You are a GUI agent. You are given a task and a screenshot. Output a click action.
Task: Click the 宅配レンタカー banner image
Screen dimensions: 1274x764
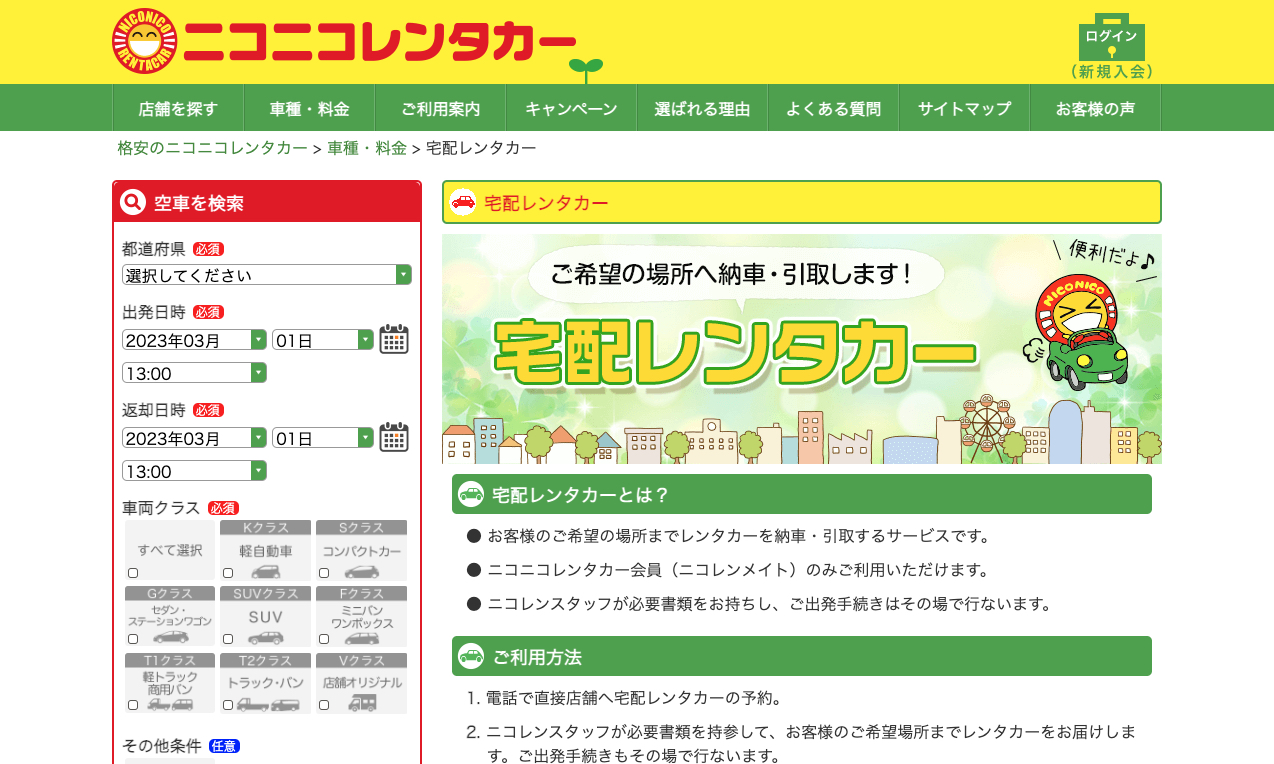tap(802, 349)
